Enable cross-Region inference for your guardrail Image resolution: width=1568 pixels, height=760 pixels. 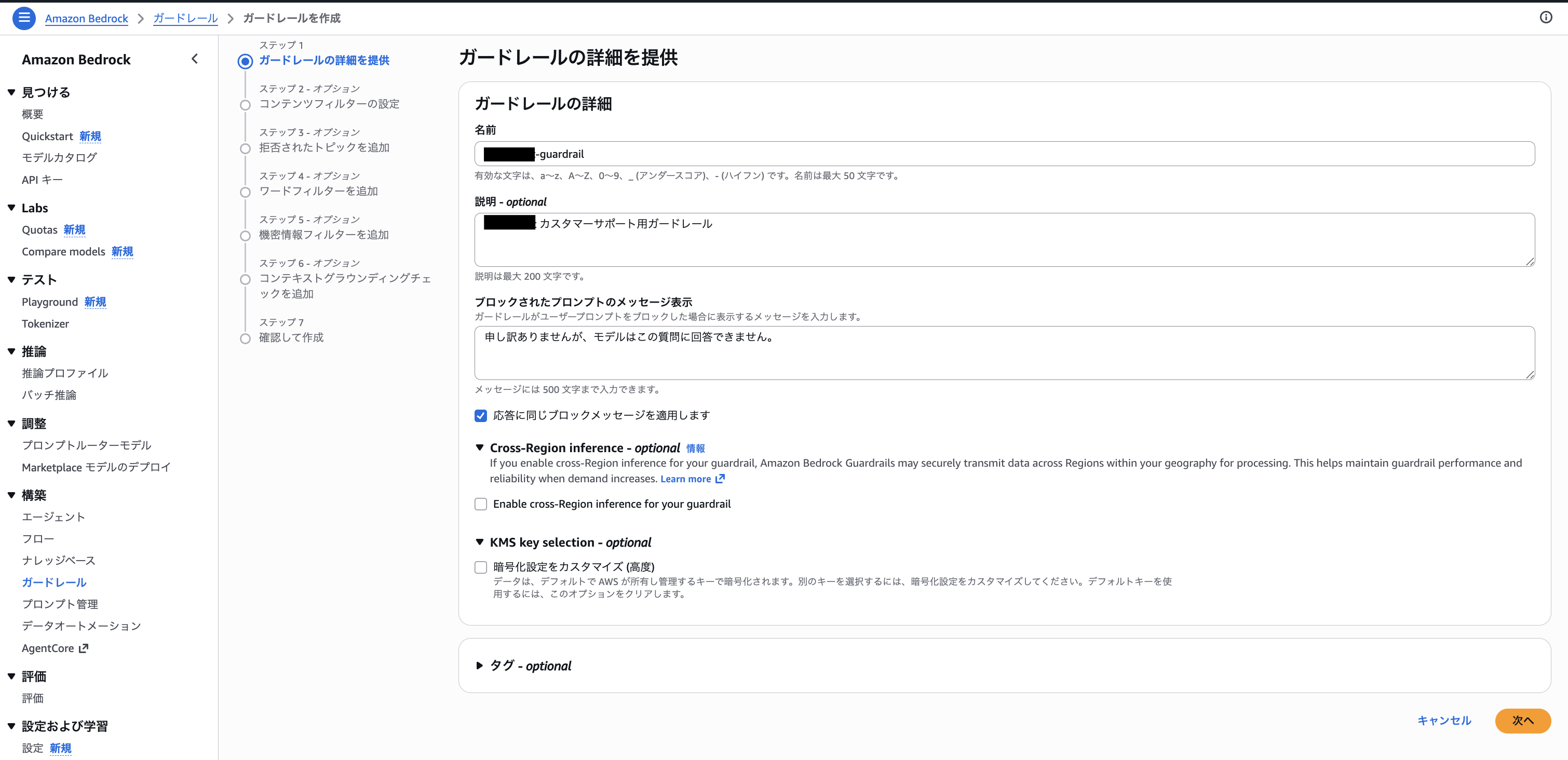(x=481, y=504)
